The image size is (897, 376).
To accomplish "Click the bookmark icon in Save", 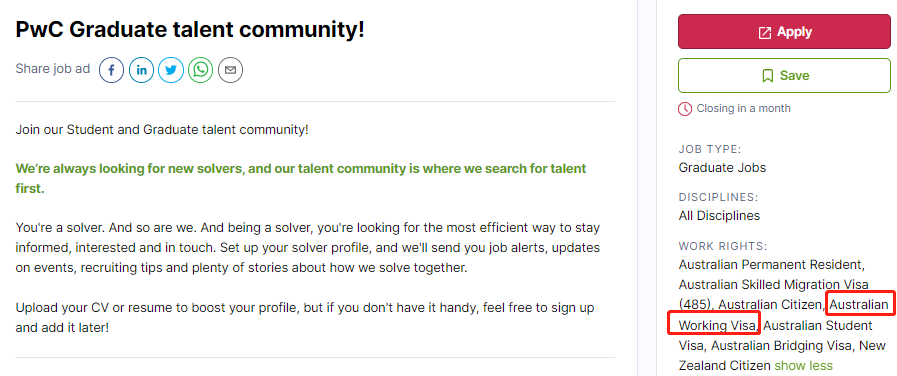I will (768, 76).
